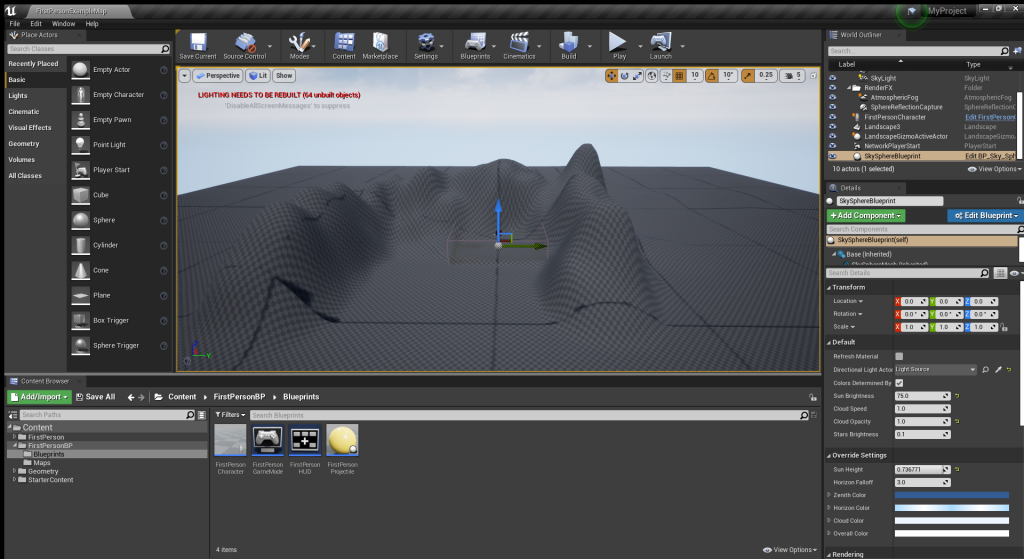
Task: Click the Horizon Color swatch
Action: pyautogui.click(x=952, y=508)
